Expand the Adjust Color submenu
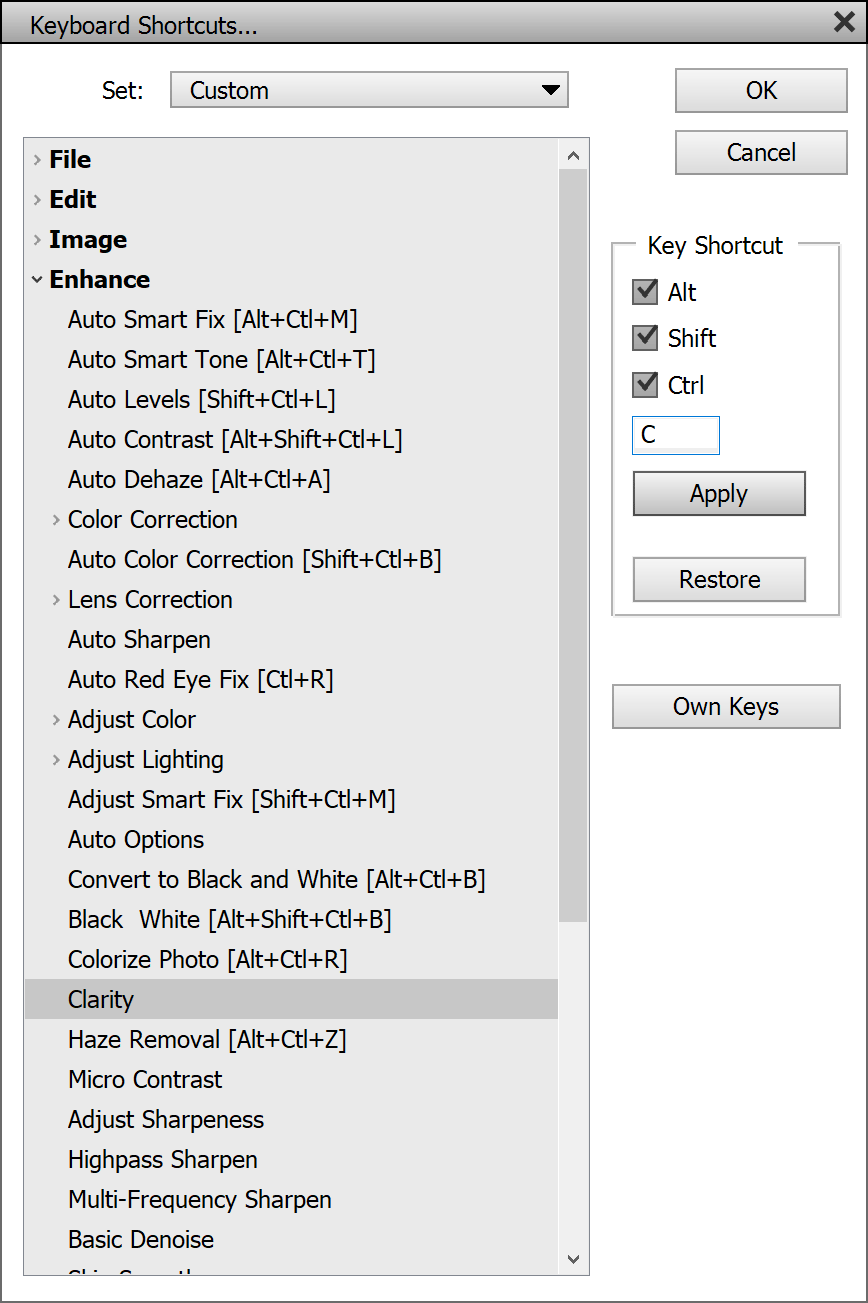 coord(56,720)
